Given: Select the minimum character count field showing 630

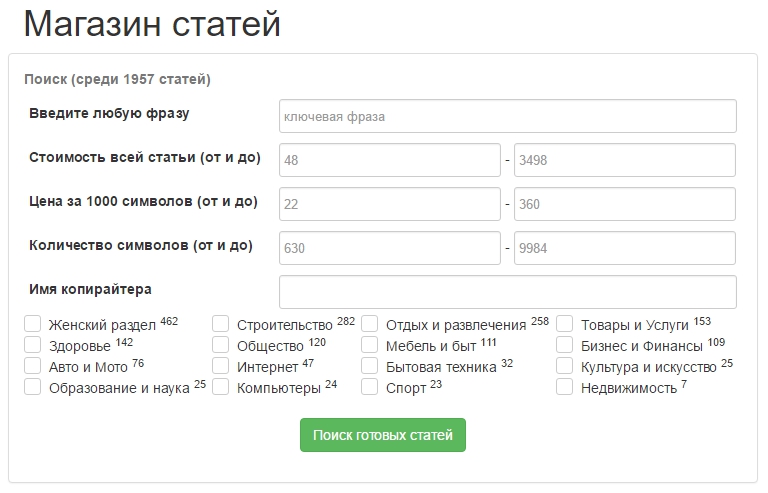Looking at the screenshot, I should 390,248.
